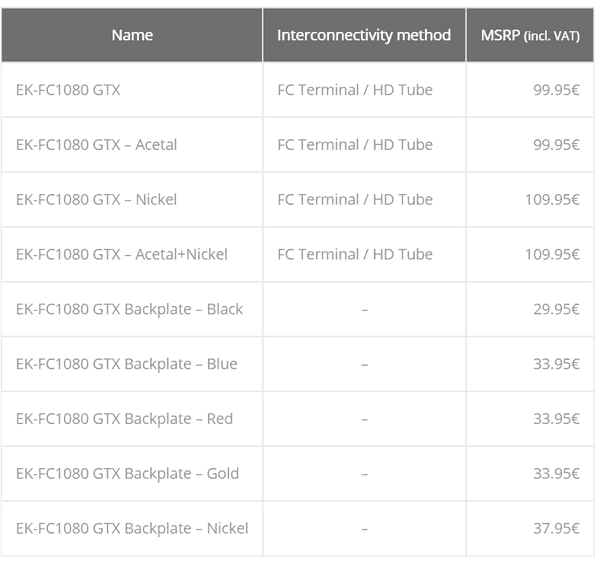Click the Interconnectivity method column header
This screenshot has height=564, width=600.
[x=364, y=35]
